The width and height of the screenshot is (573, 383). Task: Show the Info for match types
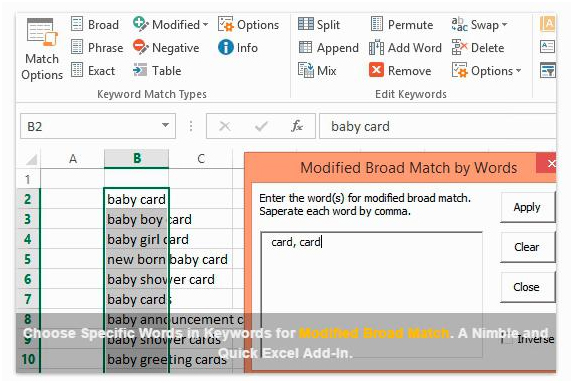(238, 48)
